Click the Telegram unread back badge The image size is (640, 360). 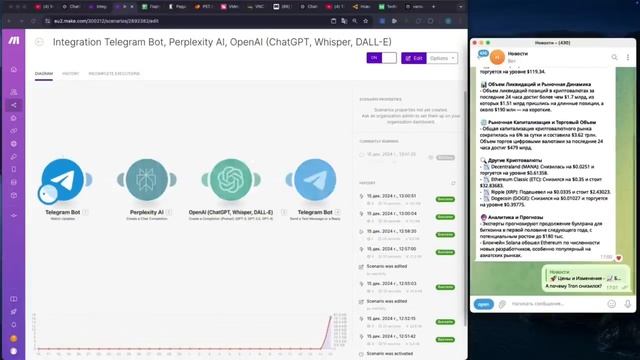483,53
